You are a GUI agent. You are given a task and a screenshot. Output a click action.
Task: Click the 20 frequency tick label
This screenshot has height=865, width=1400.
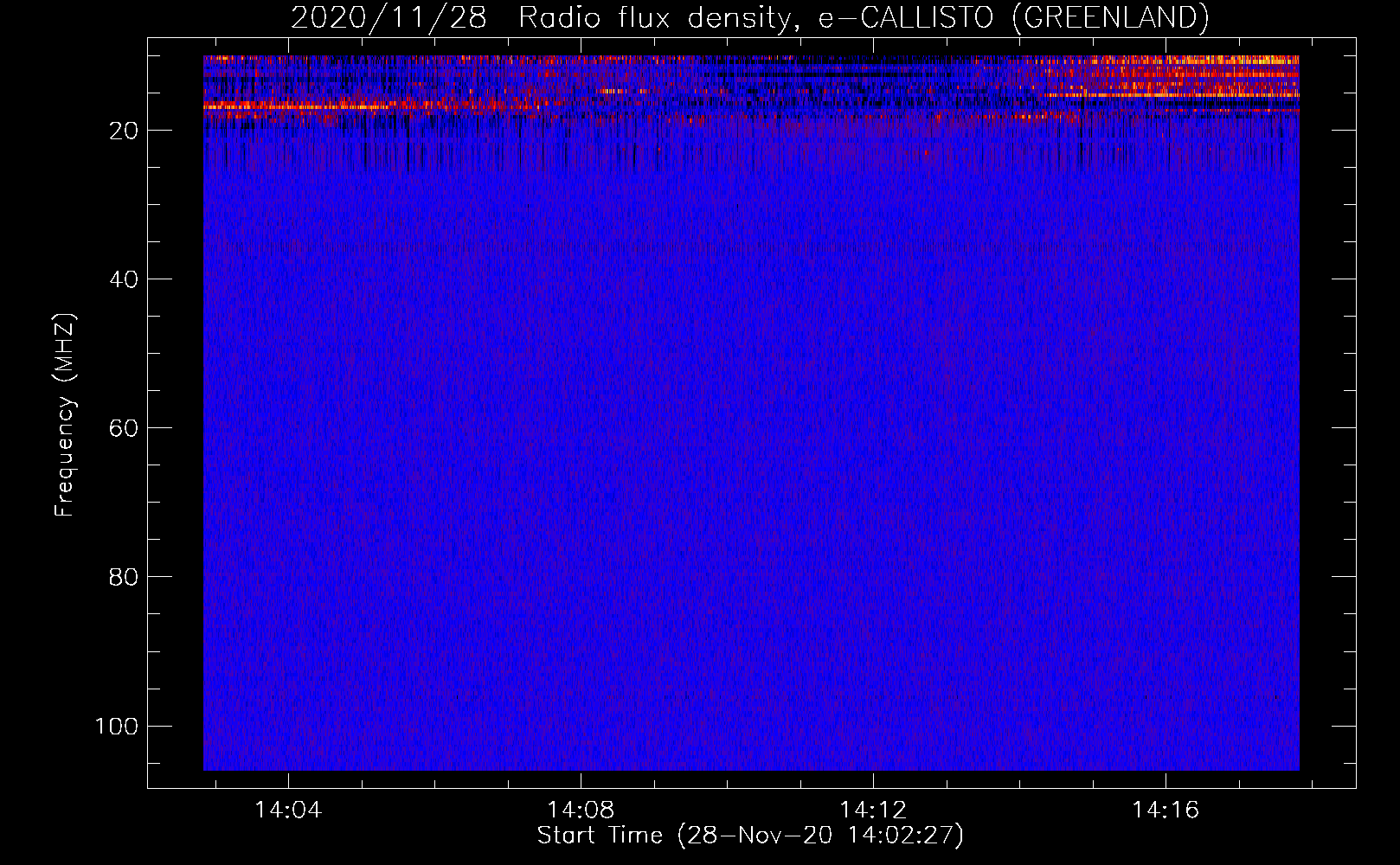coord(124,131)
